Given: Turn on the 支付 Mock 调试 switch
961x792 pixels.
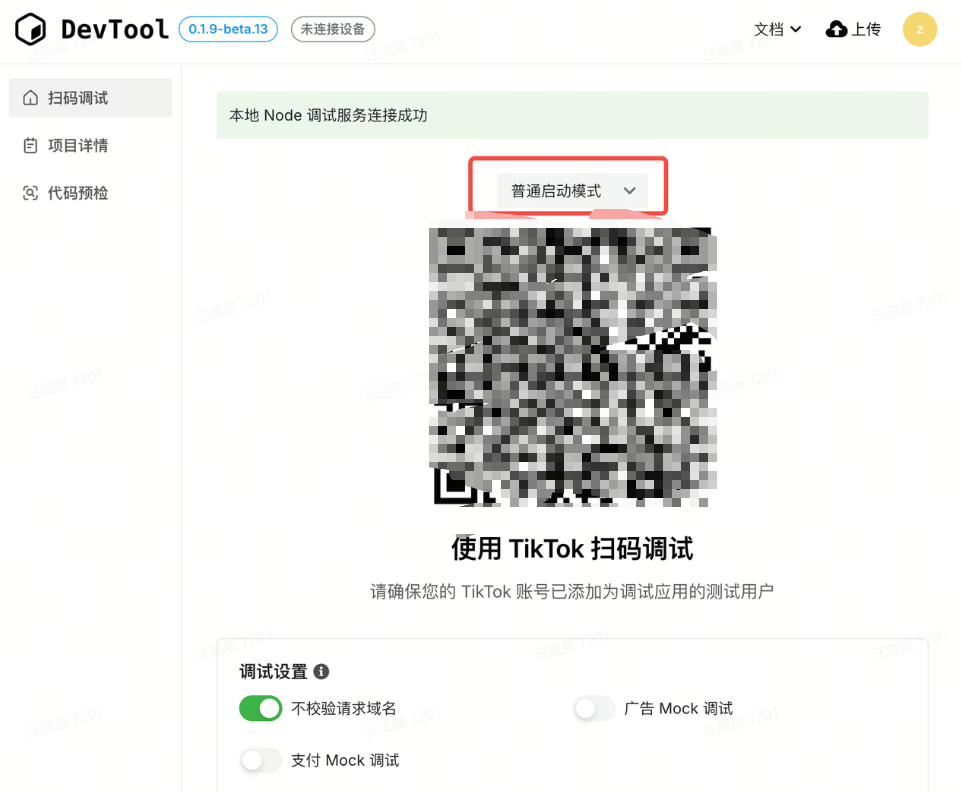Looking at the screenshot, I should pos(261,761).
